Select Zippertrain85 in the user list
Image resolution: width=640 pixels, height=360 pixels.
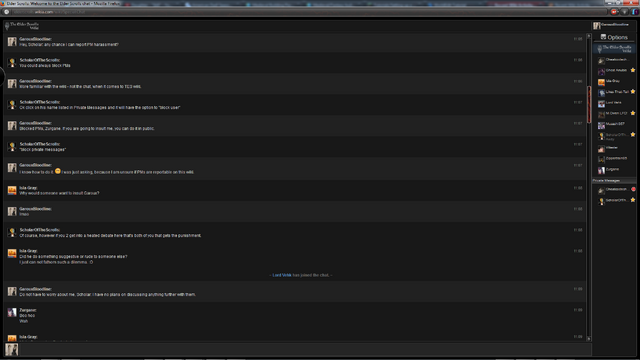click(x=614, y=159)
